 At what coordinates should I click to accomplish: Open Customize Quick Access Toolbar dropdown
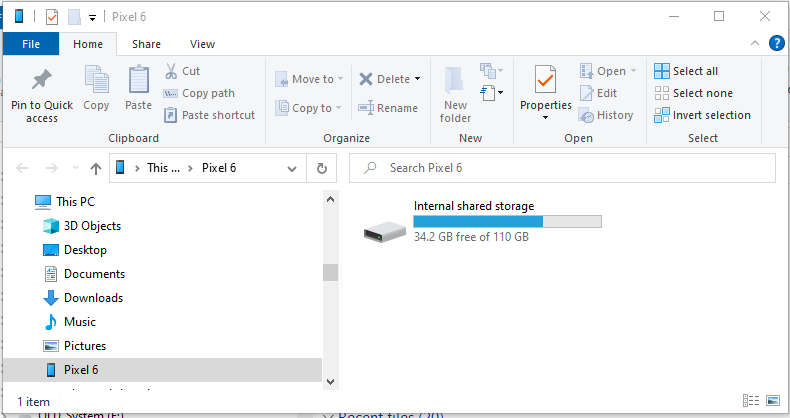[92, 18]
